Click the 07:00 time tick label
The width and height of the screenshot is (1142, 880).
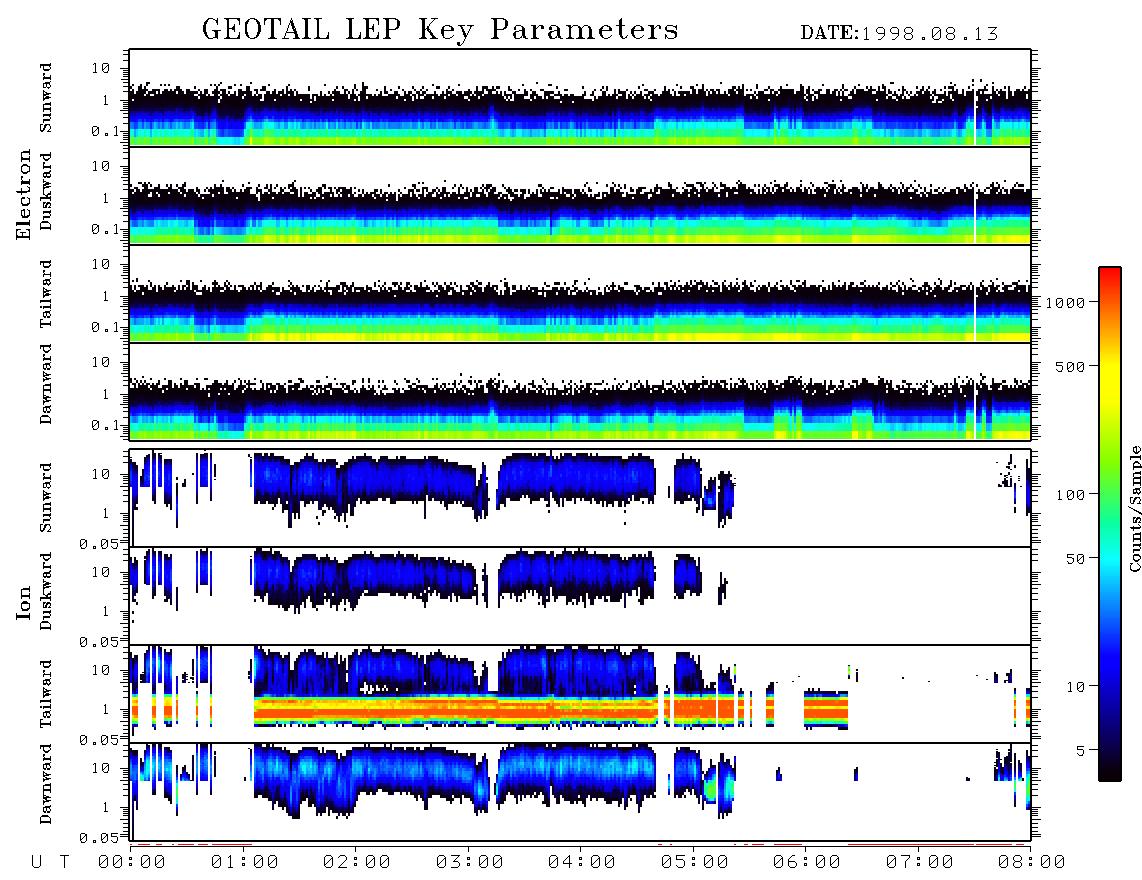pos(920,863)
